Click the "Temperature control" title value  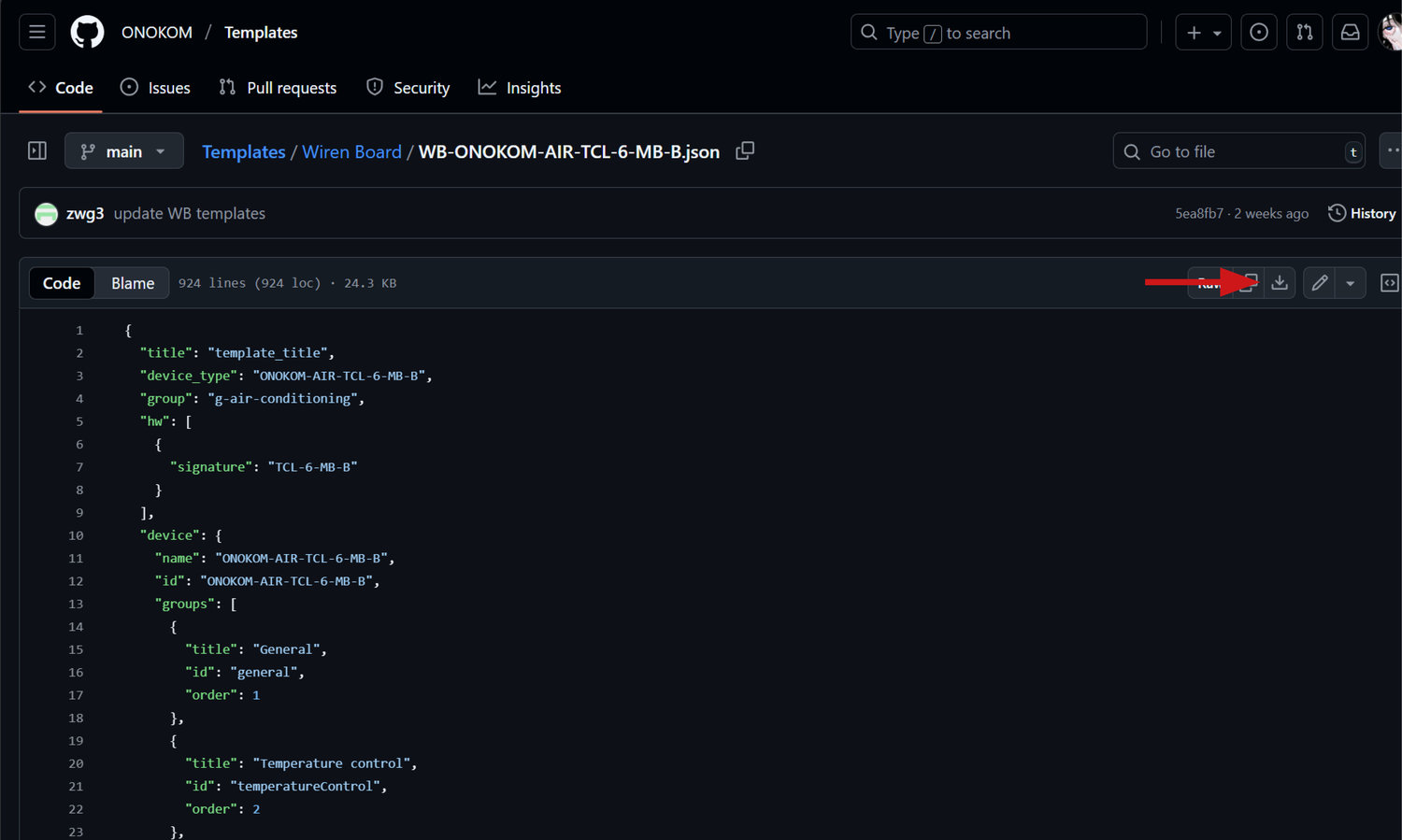tap(331, 763)
